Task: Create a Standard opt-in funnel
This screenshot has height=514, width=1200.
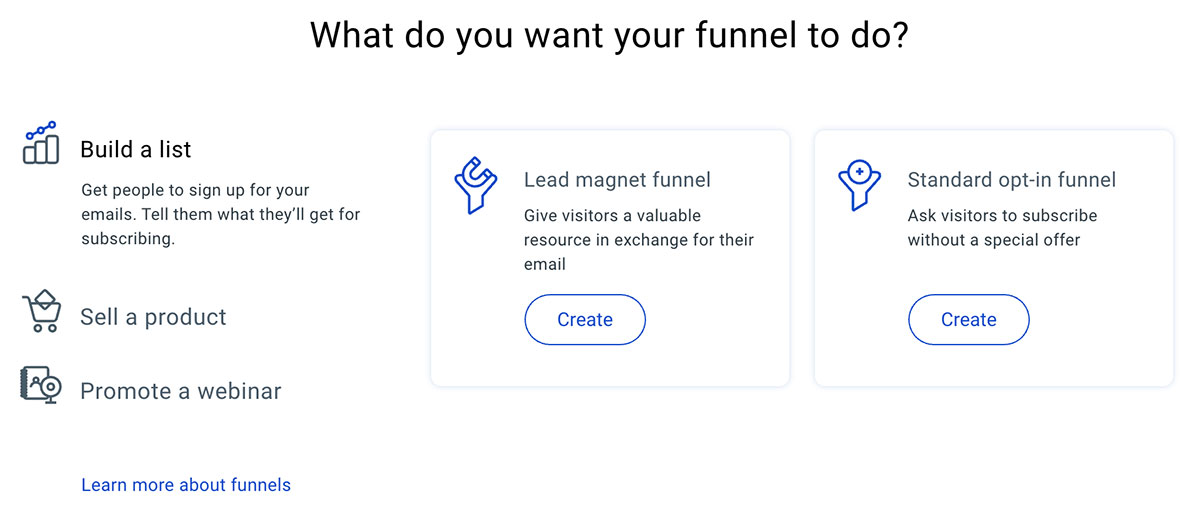Action: pos(969,320)
